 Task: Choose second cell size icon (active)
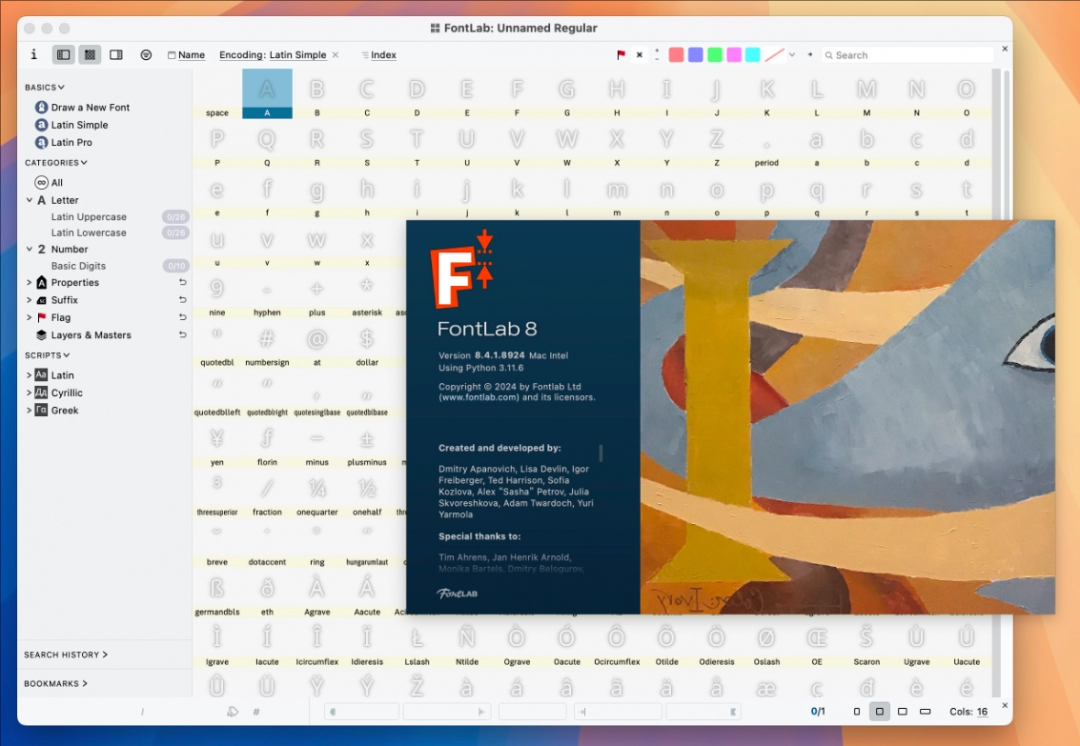tap(880, 712)
